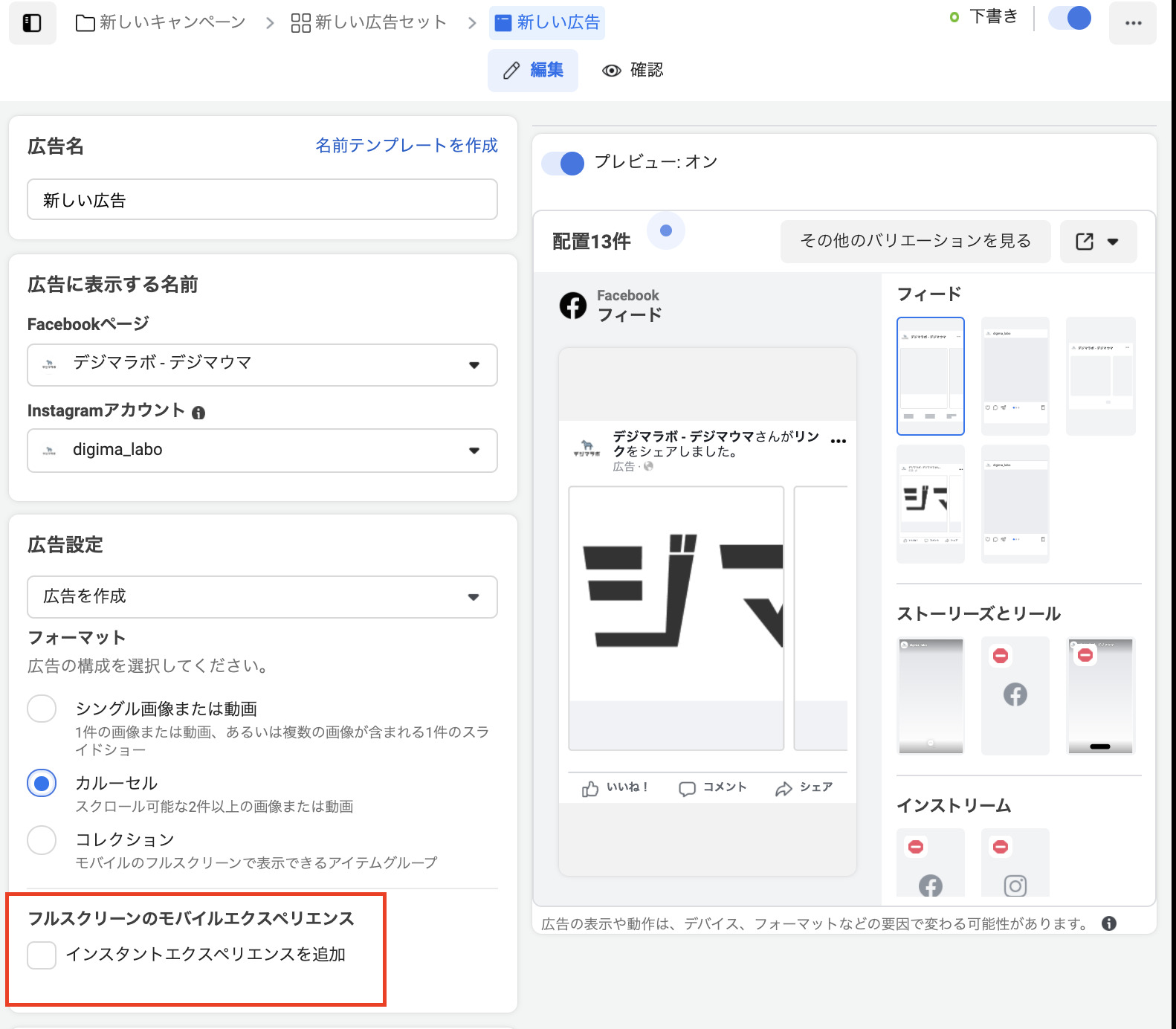
Task: Click the open-in-new-window preview icon
Action: [x=1085, y=242]
